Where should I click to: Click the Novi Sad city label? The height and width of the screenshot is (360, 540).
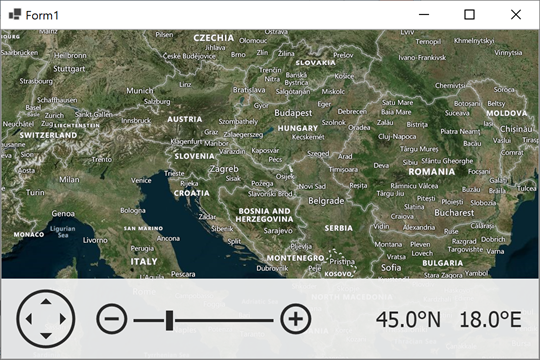(x=312, y=186)
